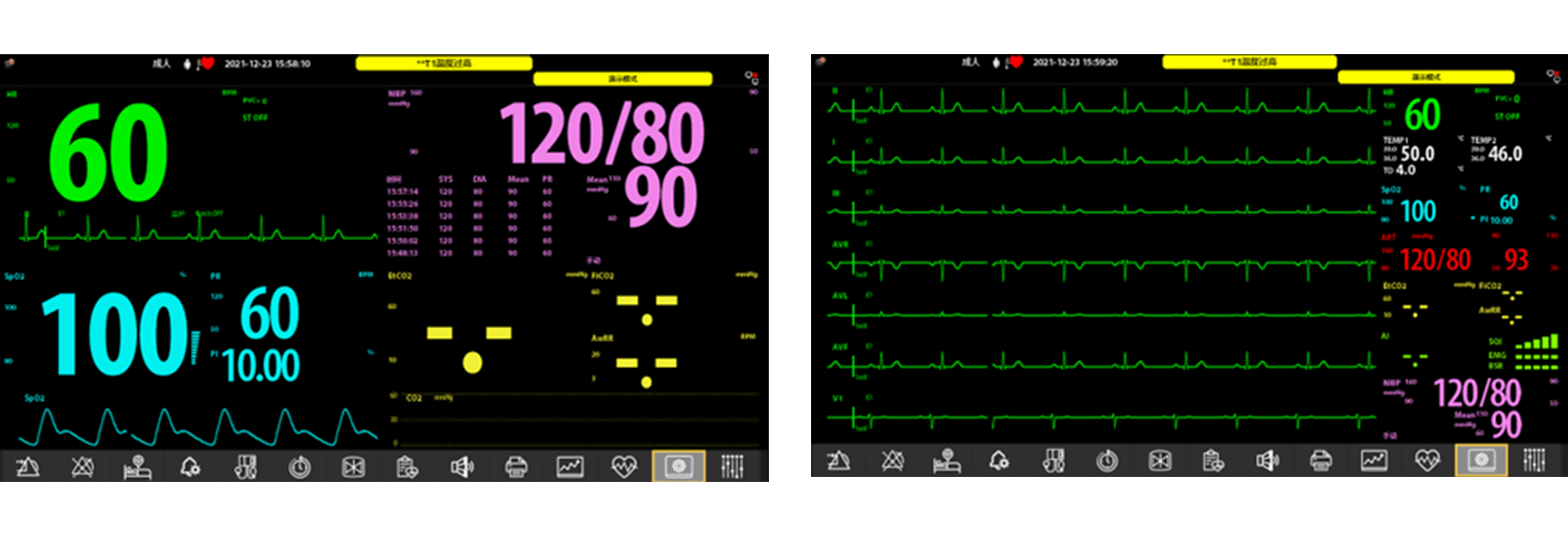Viewport: 1568px width, 536px height.
Task: Open patient clipboard review icon on right monitor
Action: [x=1212, y=460]
